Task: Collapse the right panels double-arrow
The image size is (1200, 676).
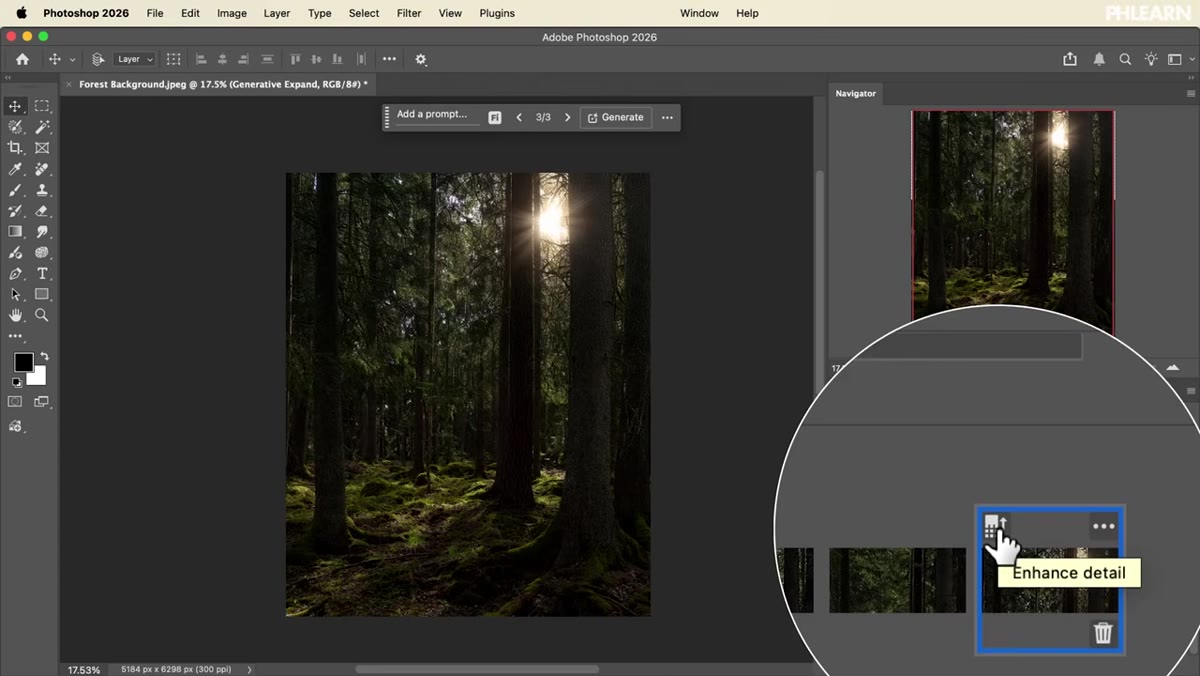Action: tap(1191, 78)
